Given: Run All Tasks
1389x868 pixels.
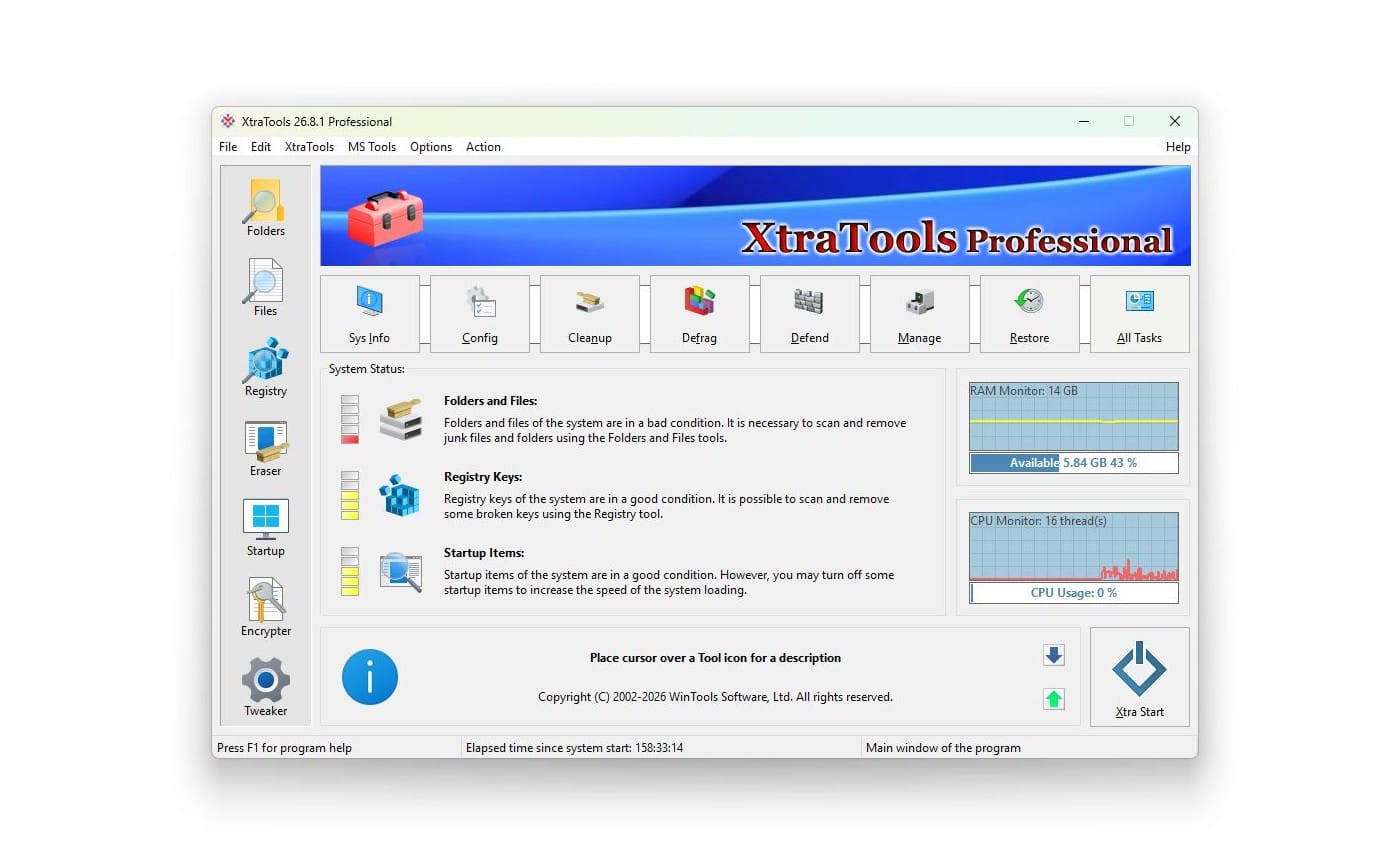Looking at the screenshot, I should coord(1140,314).
